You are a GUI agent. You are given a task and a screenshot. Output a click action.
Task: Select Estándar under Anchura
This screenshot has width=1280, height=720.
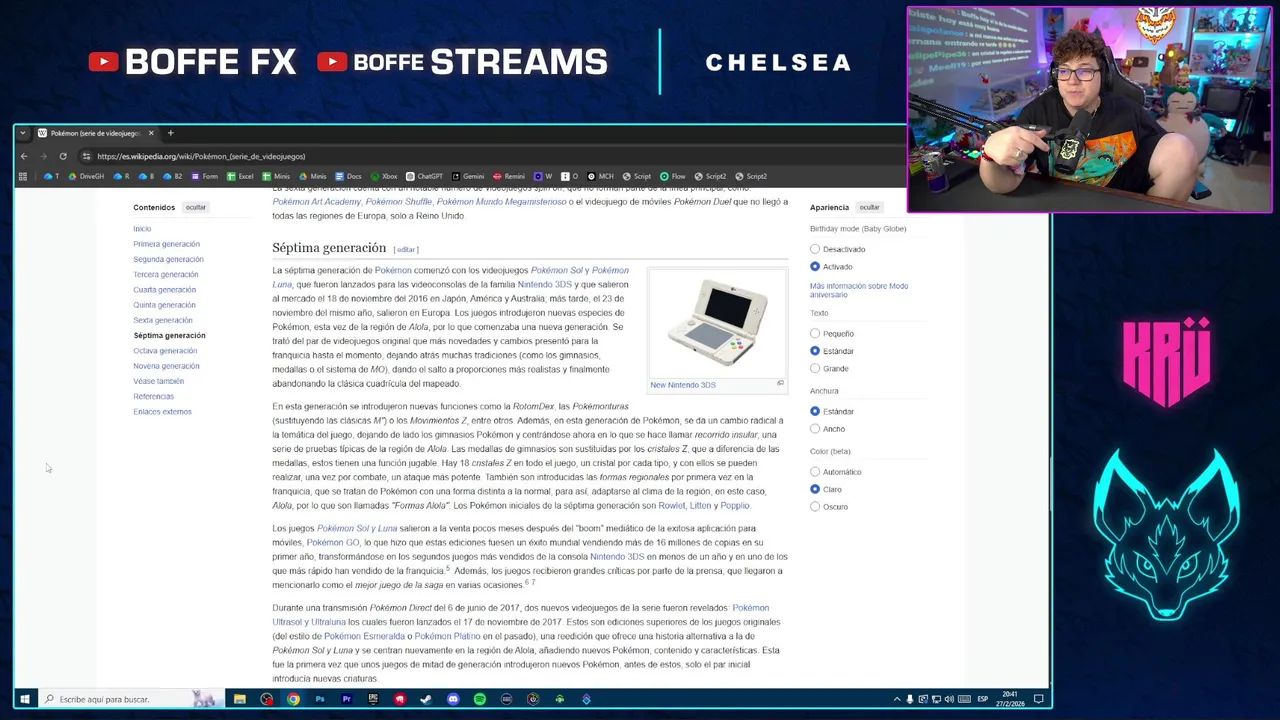pyautogui.click(x=815, y=411)
